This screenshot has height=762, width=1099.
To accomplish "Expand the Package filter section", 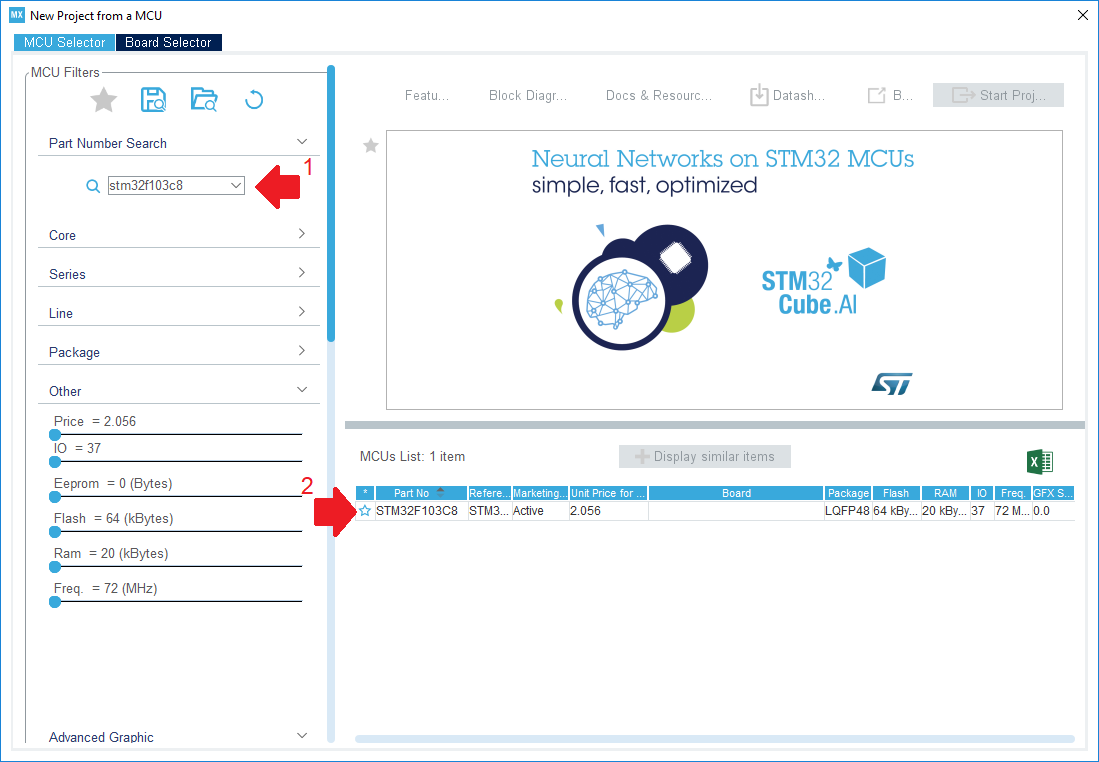I will click(178, 352).
